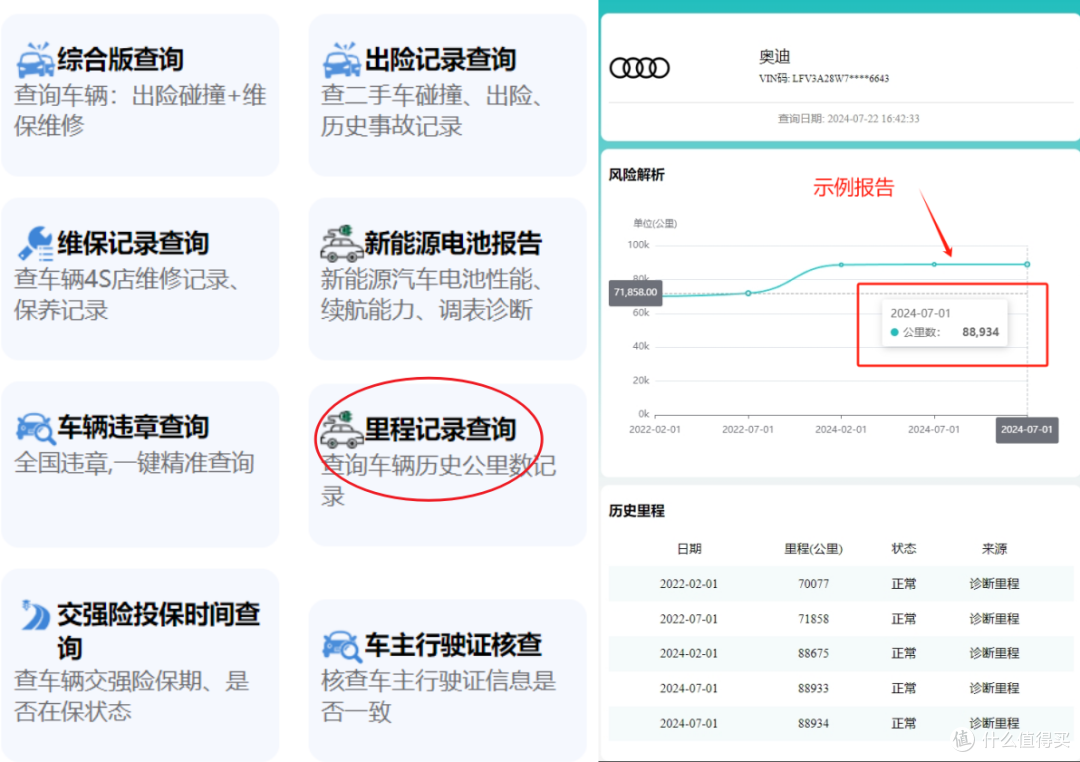This screenshot has width=1080, height=762.
Task: Click description 查询车辆历史公里数记录
Action: coord(438,480)
